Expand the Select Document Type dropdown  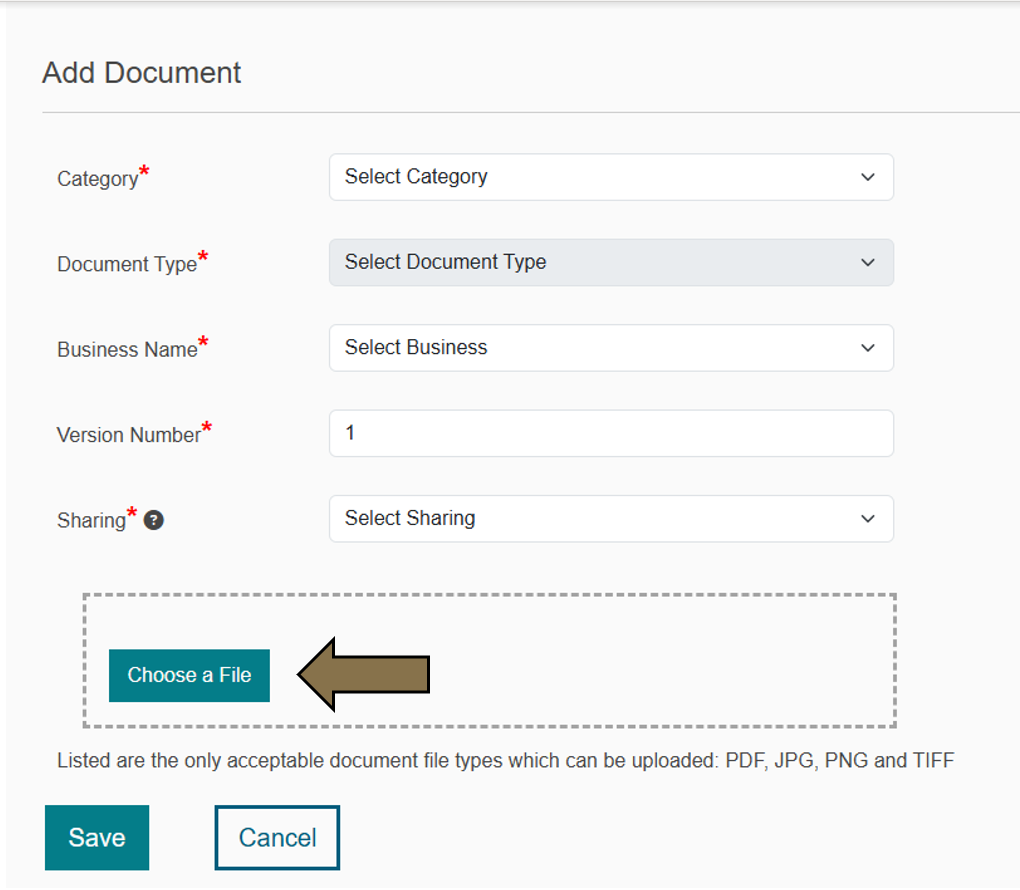(x=611, y=262)
